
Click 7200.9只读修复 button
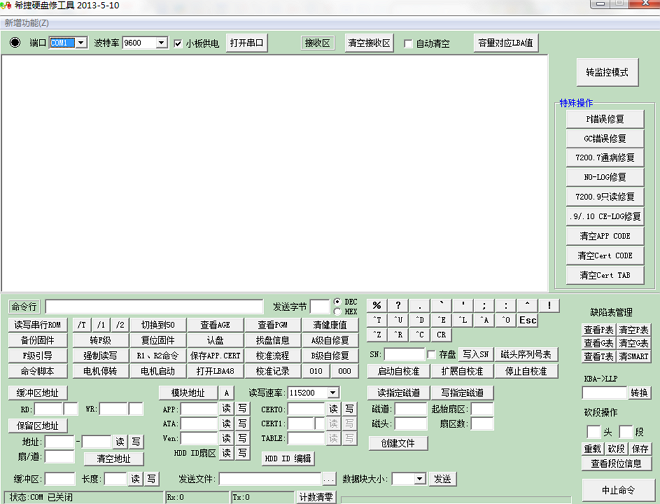605,197
